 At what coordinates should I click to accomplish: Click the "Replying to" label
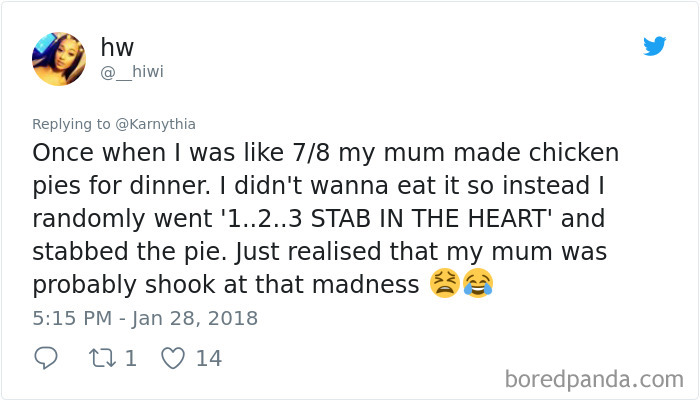click(71, 124)
